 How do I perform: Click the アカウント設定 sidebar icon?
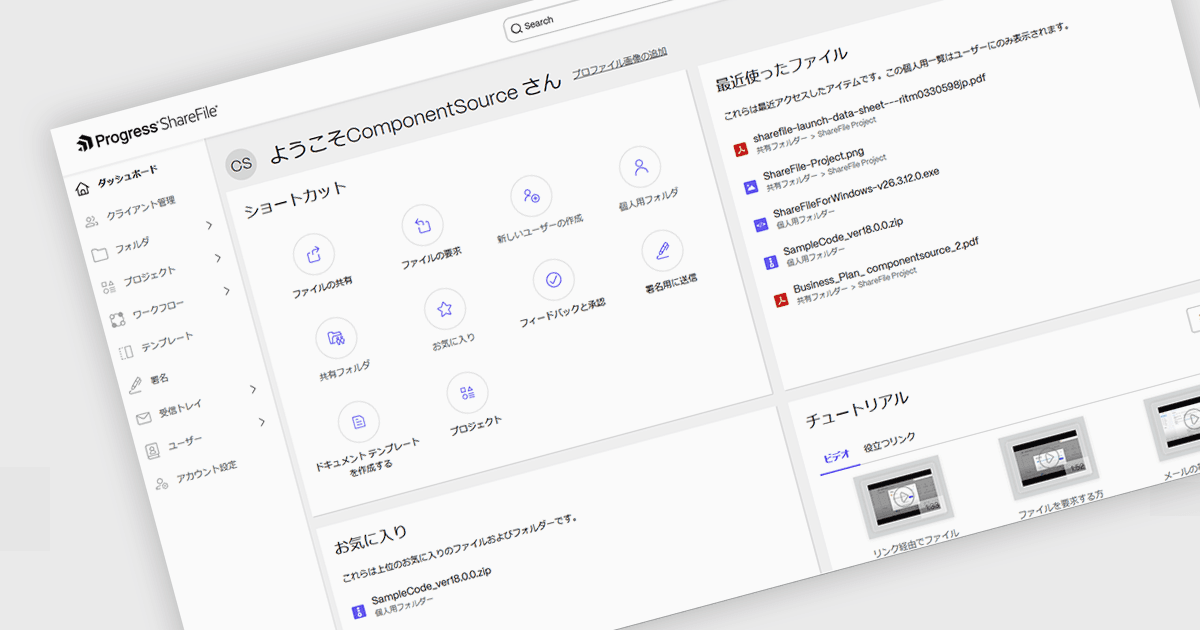[162, 485]
